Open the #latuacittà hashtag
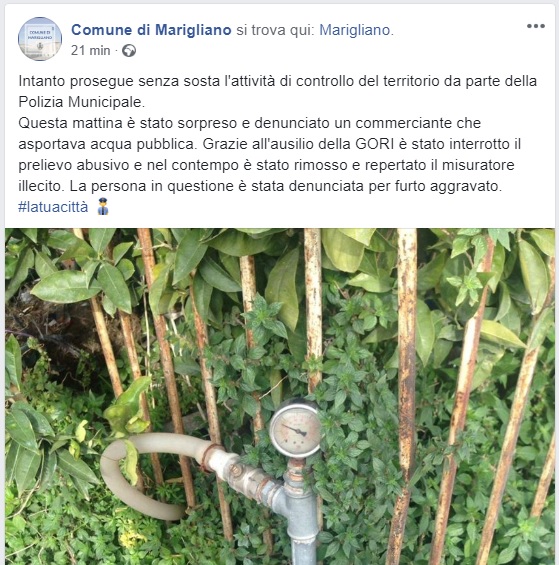559x565 pixels. 53,207
